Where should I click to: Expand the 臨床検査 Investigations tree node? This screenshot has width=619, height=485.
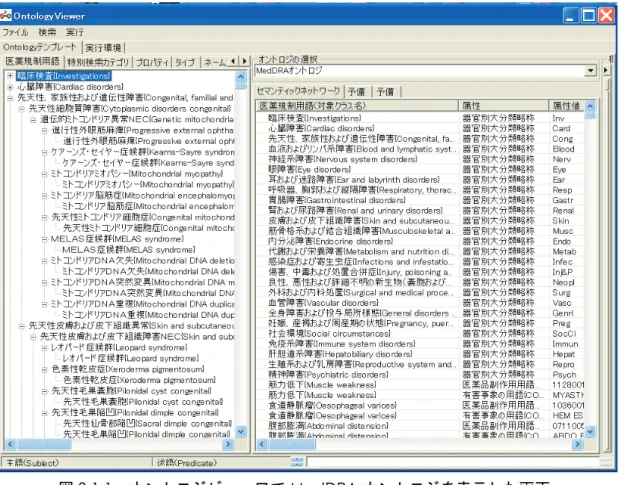click(x=10, y=75)
